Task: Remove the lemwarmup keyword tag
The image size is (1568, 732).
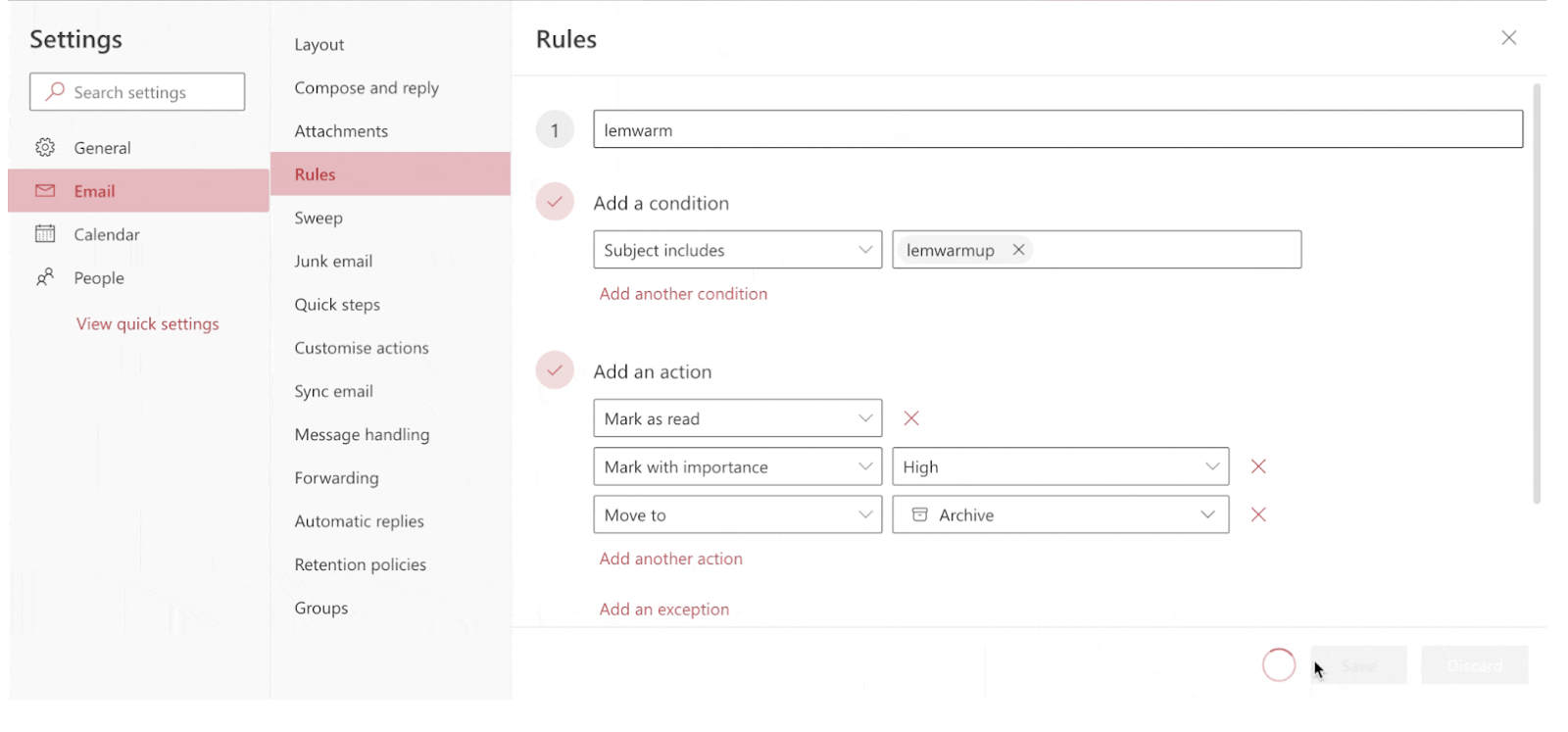Action: tap(1018, 250)
